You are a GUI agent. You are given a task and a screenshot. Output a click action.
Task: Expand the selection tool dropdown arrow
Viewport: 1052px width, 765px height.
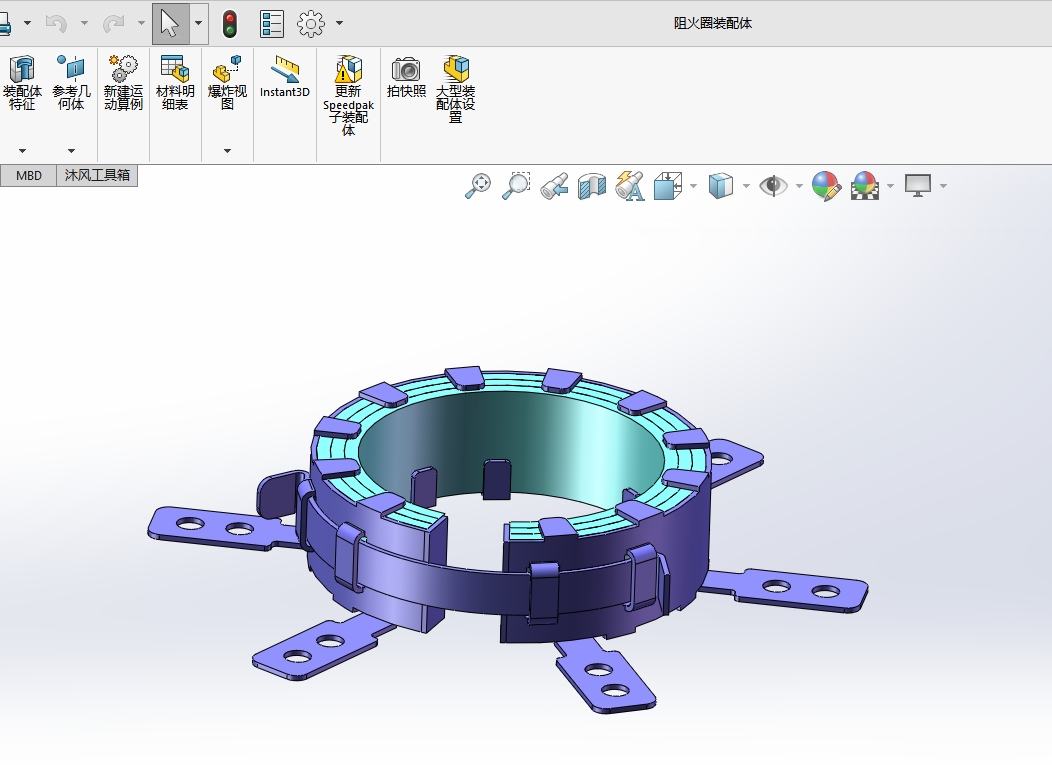point(199,23)
